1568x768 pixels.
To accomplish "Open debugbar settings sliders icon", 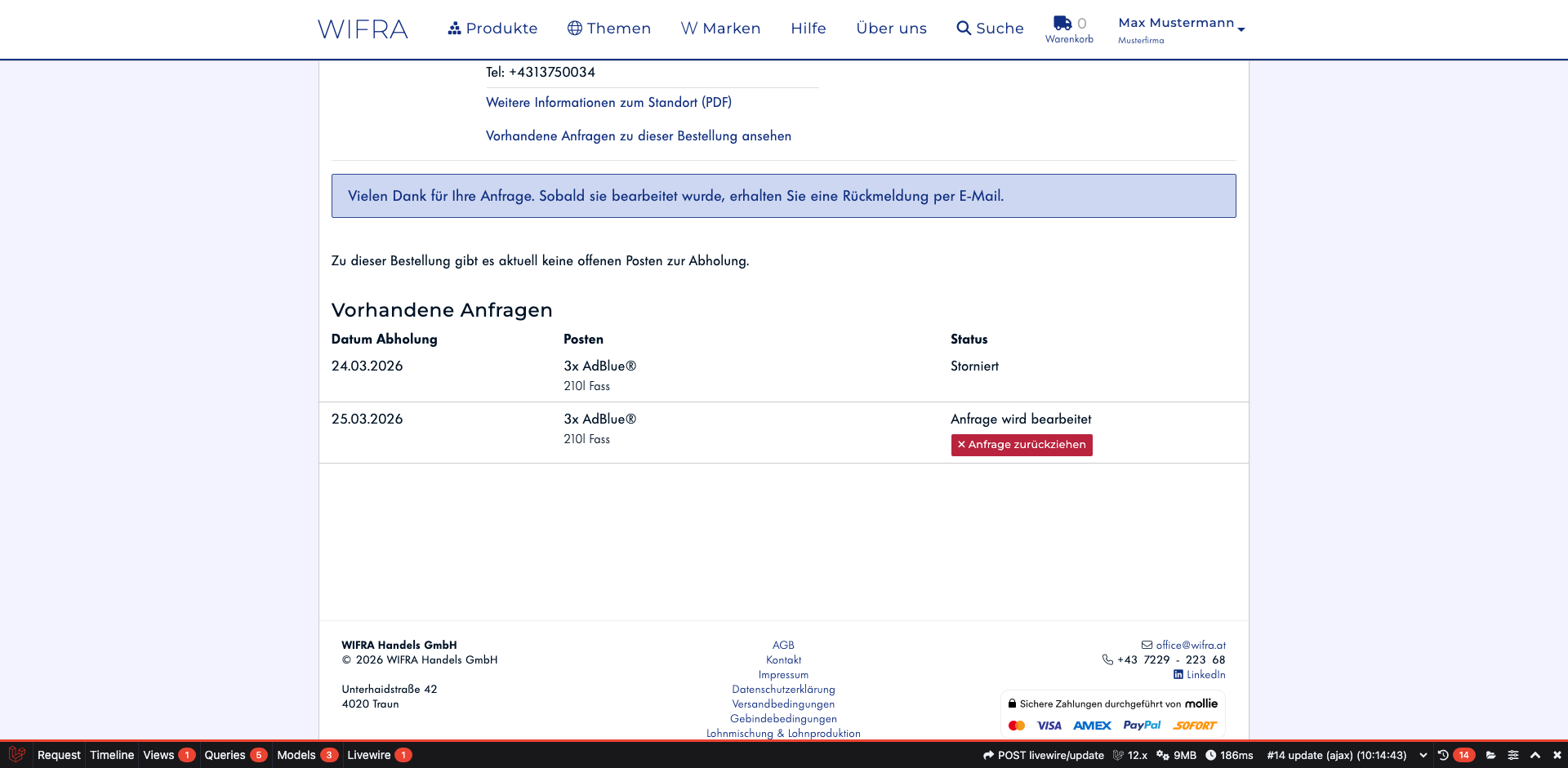I will click(x=1513, y=755).
